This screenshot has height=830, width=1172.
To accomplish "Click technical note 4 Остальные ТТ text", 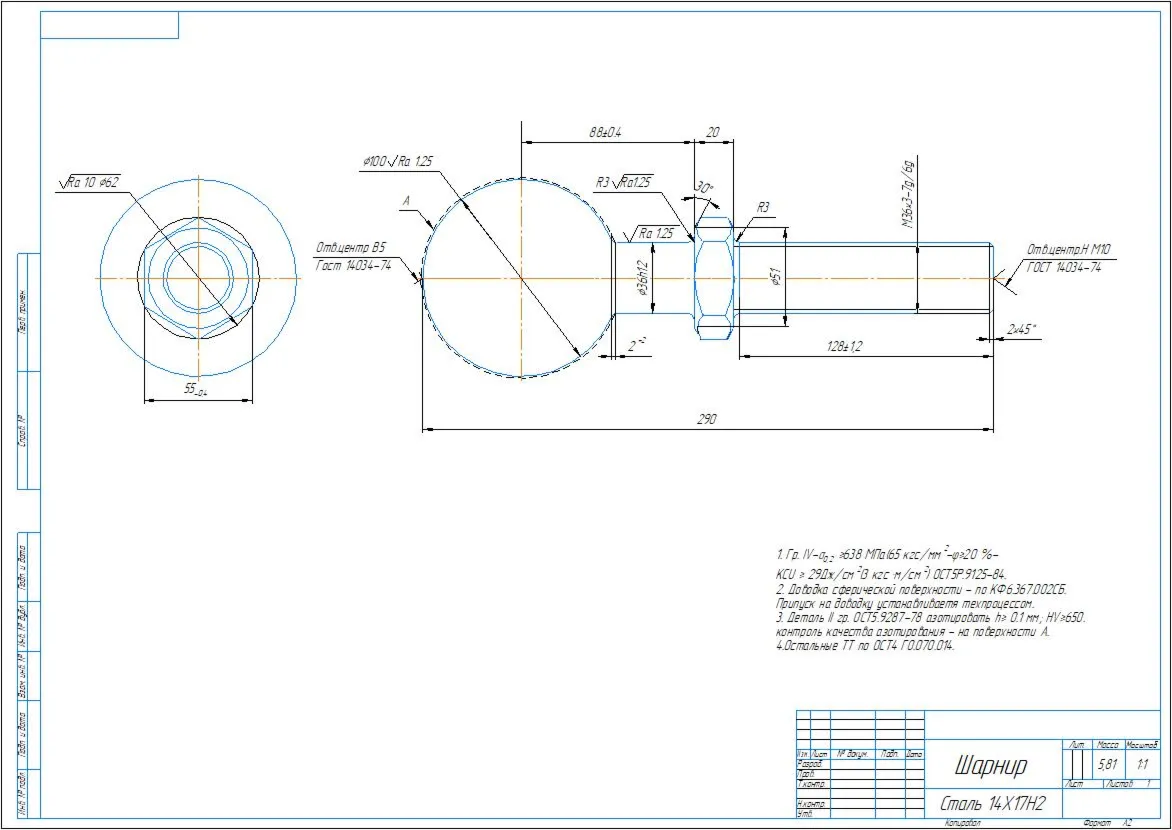I will pyautogui.click(x=866, y=647).
